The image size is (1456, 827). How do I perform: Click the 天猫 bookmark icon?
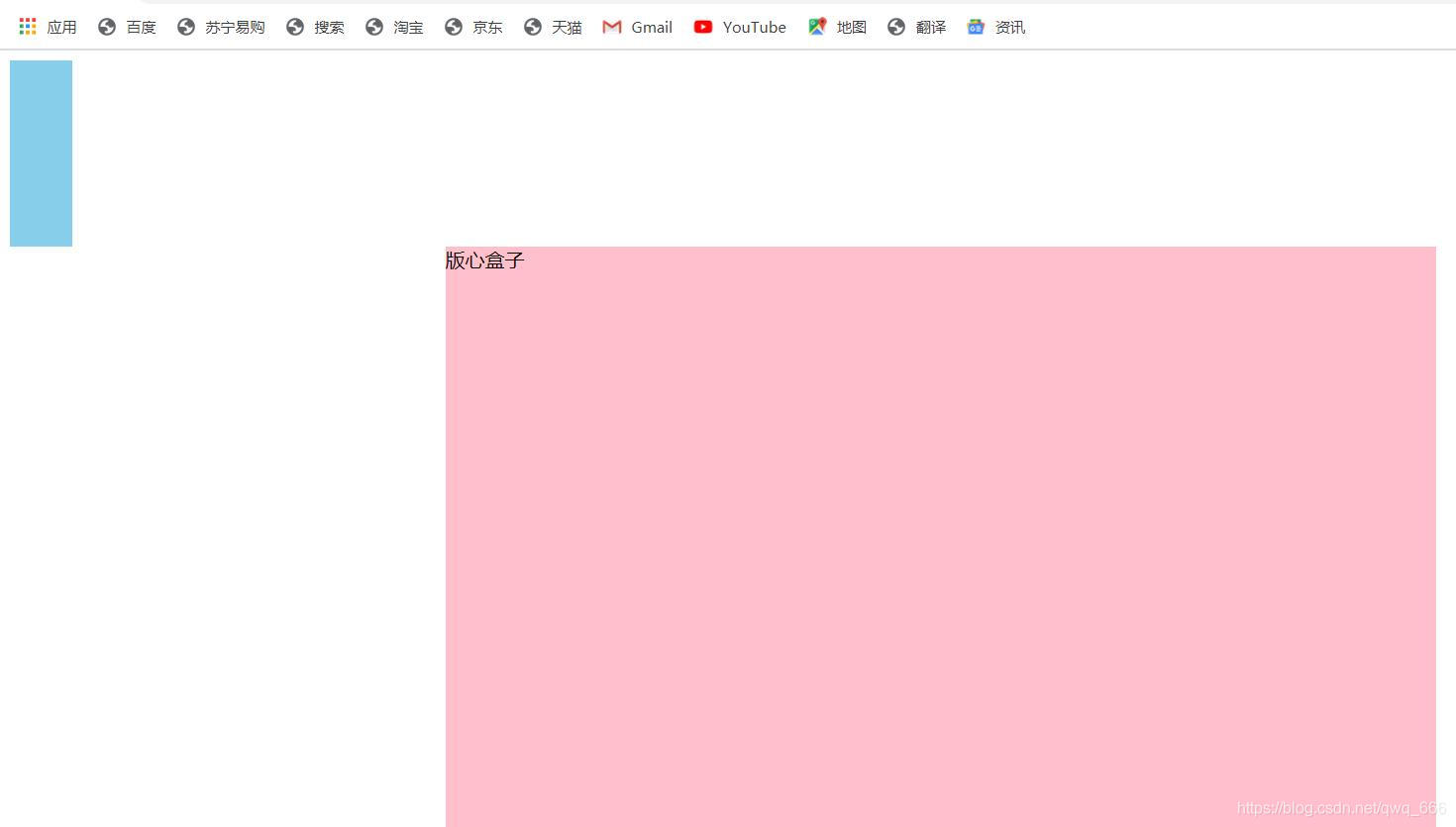click(532, 27)
